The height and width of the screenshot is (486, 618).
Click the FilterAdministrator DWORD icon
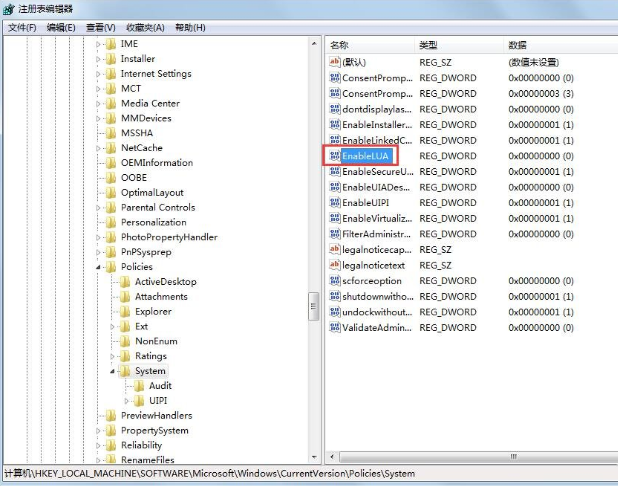pos(335,234)
